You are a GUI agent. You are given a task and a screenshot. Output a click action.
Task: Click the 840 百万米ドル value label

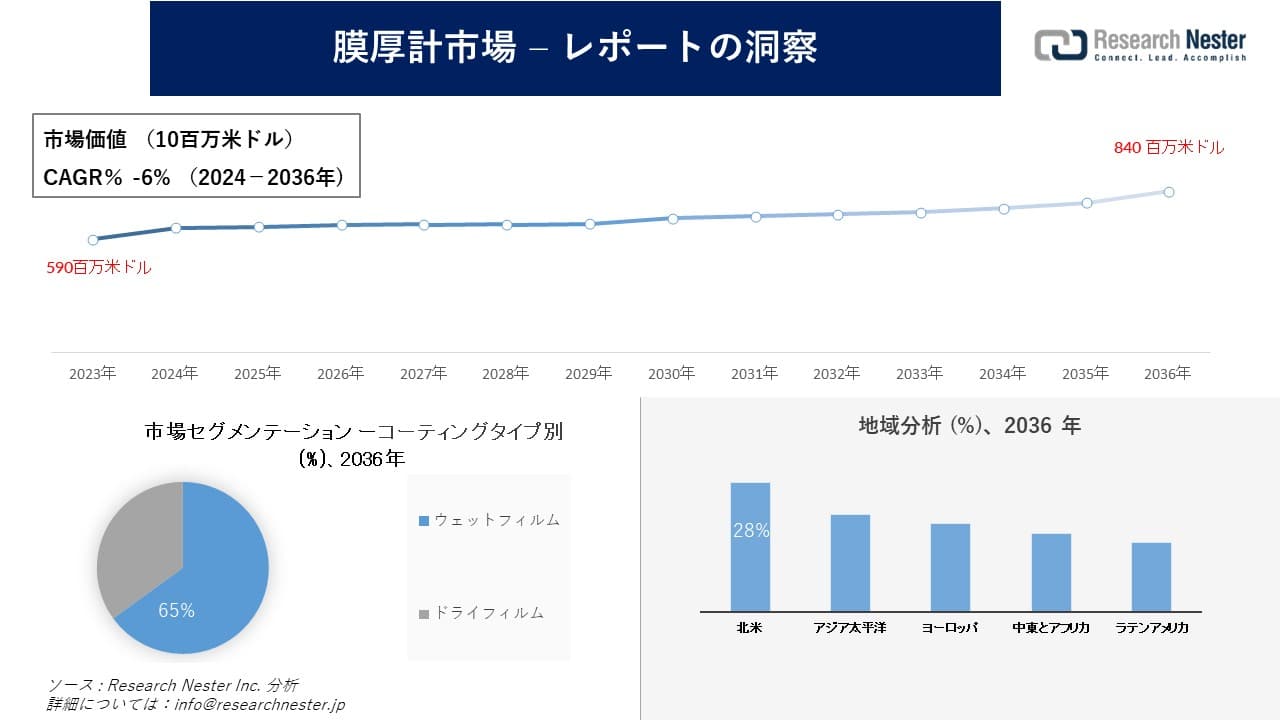(1168, 148)
